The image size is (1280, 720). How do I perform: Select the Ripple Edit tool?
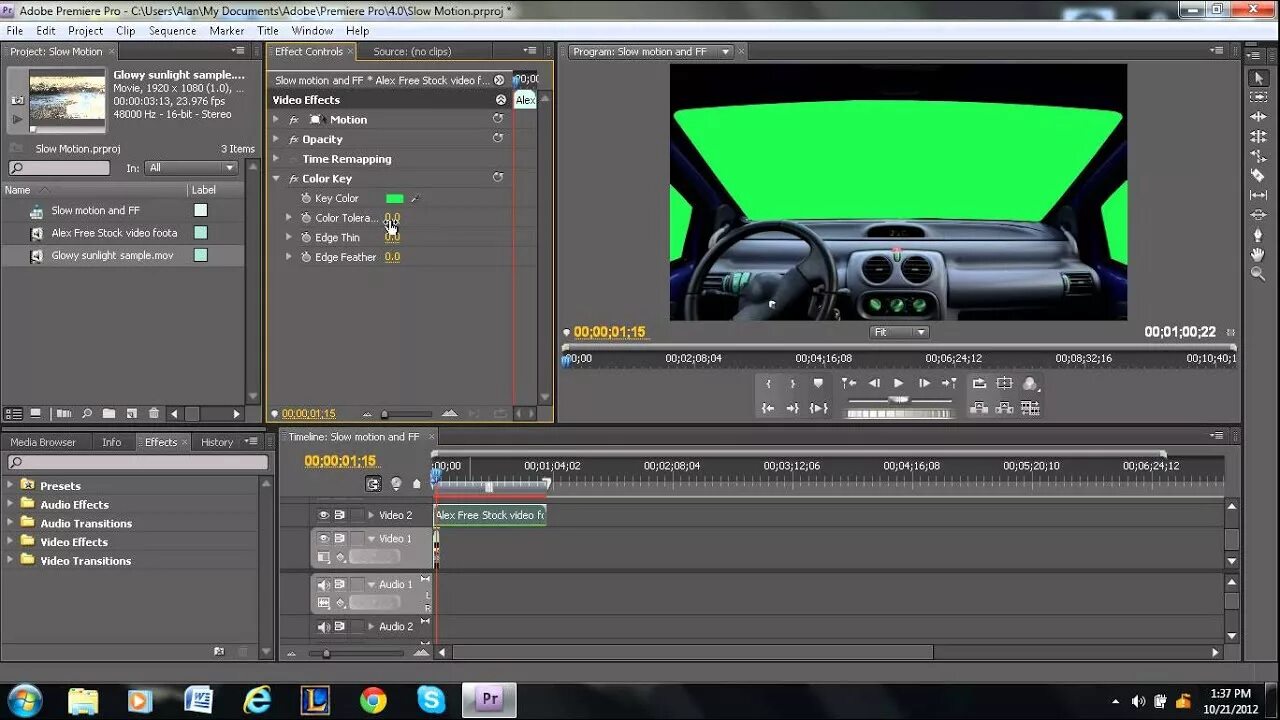(1258, 117)
